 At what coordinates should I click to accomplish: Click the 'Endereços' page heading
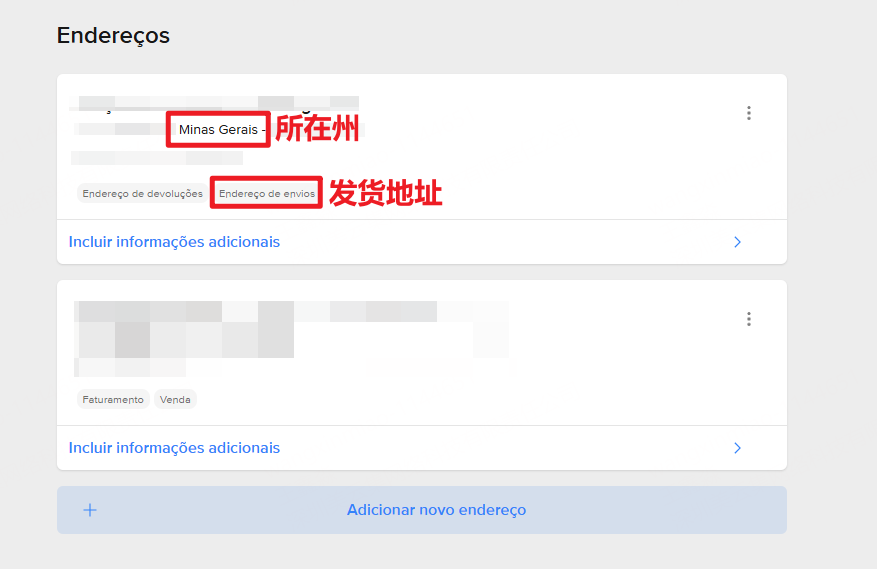113,36
